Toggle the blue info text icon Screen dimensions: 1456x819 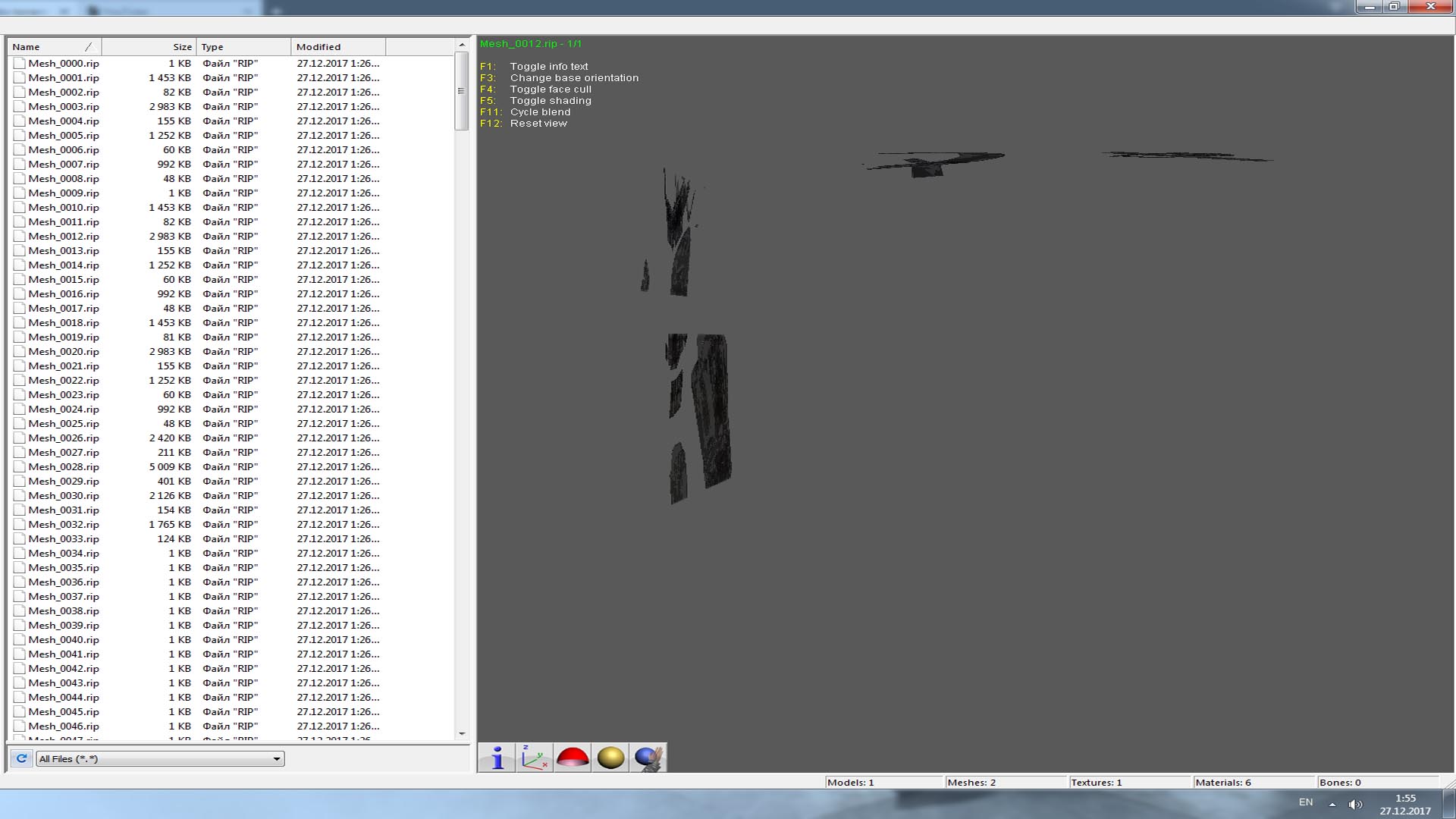497,758
